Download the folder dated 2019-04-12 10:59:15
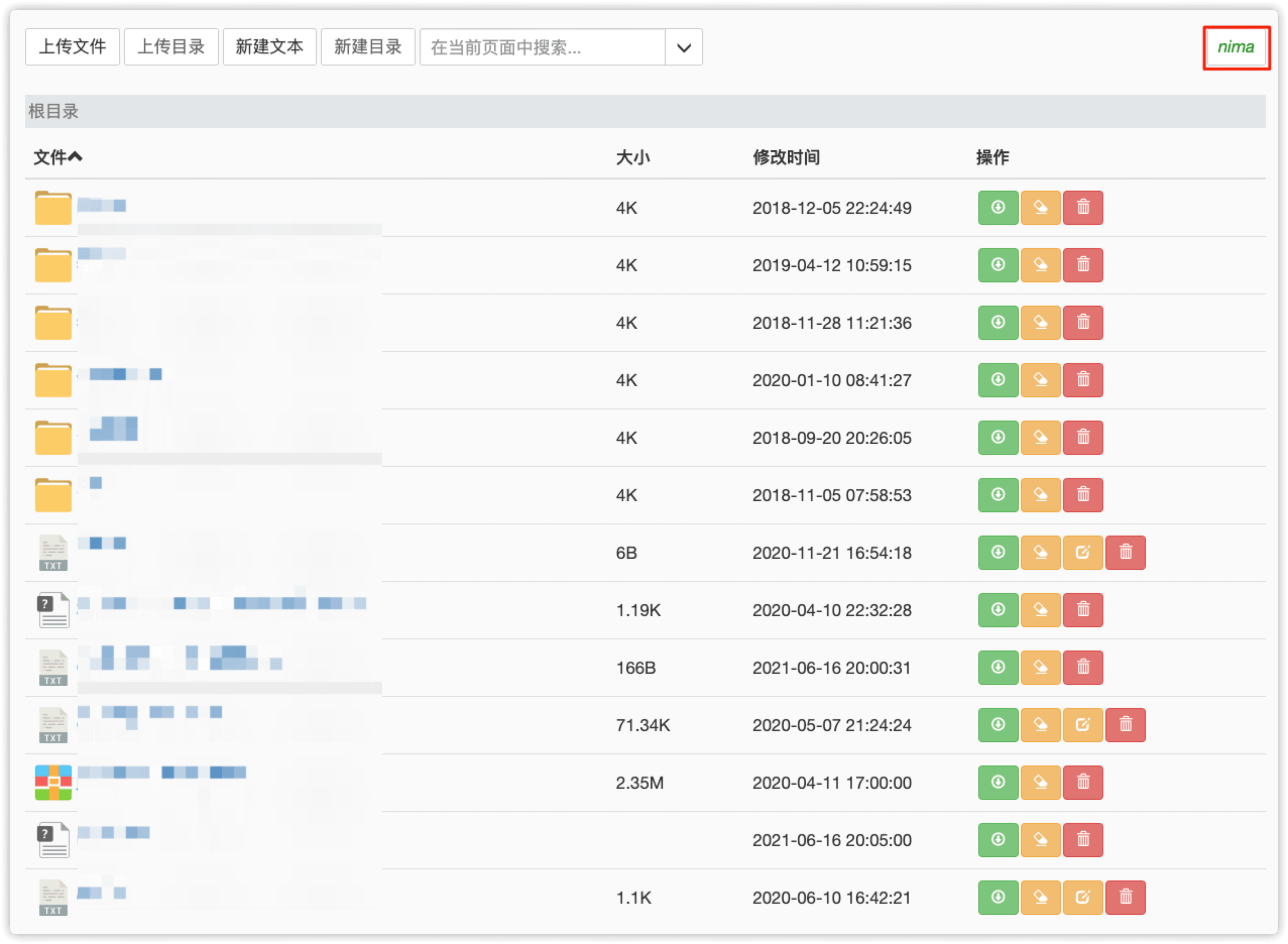Image resolution: width=1288 pixels, height=944 pixels. coord(998,265)
